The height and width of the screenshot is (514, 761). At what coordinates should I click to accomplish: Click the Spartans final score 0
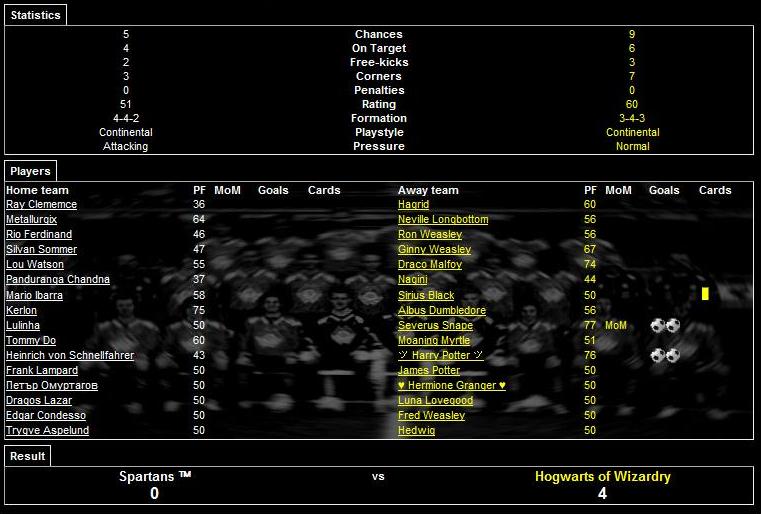(154, 494)
